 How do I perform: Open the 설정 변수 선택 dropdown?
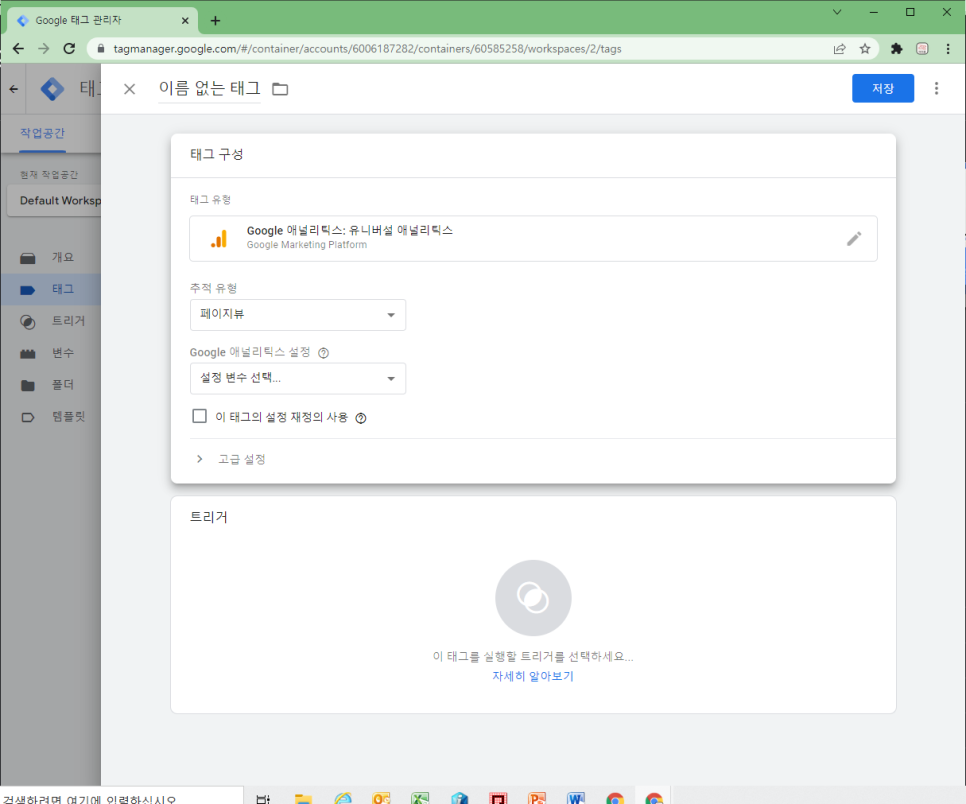[x=298, y=378]
